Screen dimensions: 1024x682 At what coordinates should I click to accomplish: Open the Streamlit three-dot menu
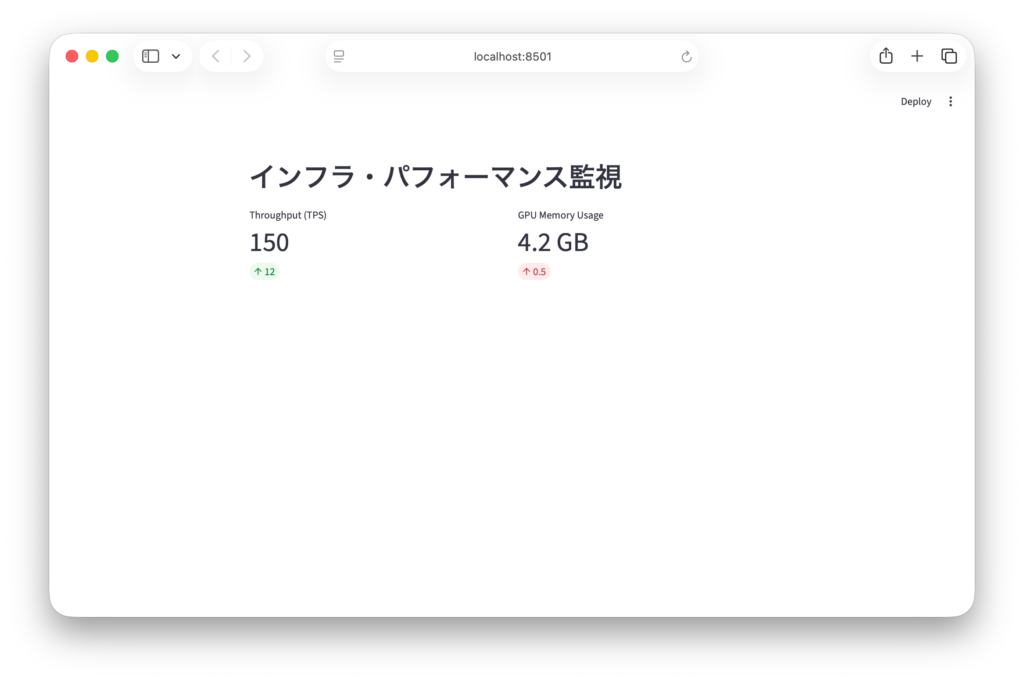[950, 102]
